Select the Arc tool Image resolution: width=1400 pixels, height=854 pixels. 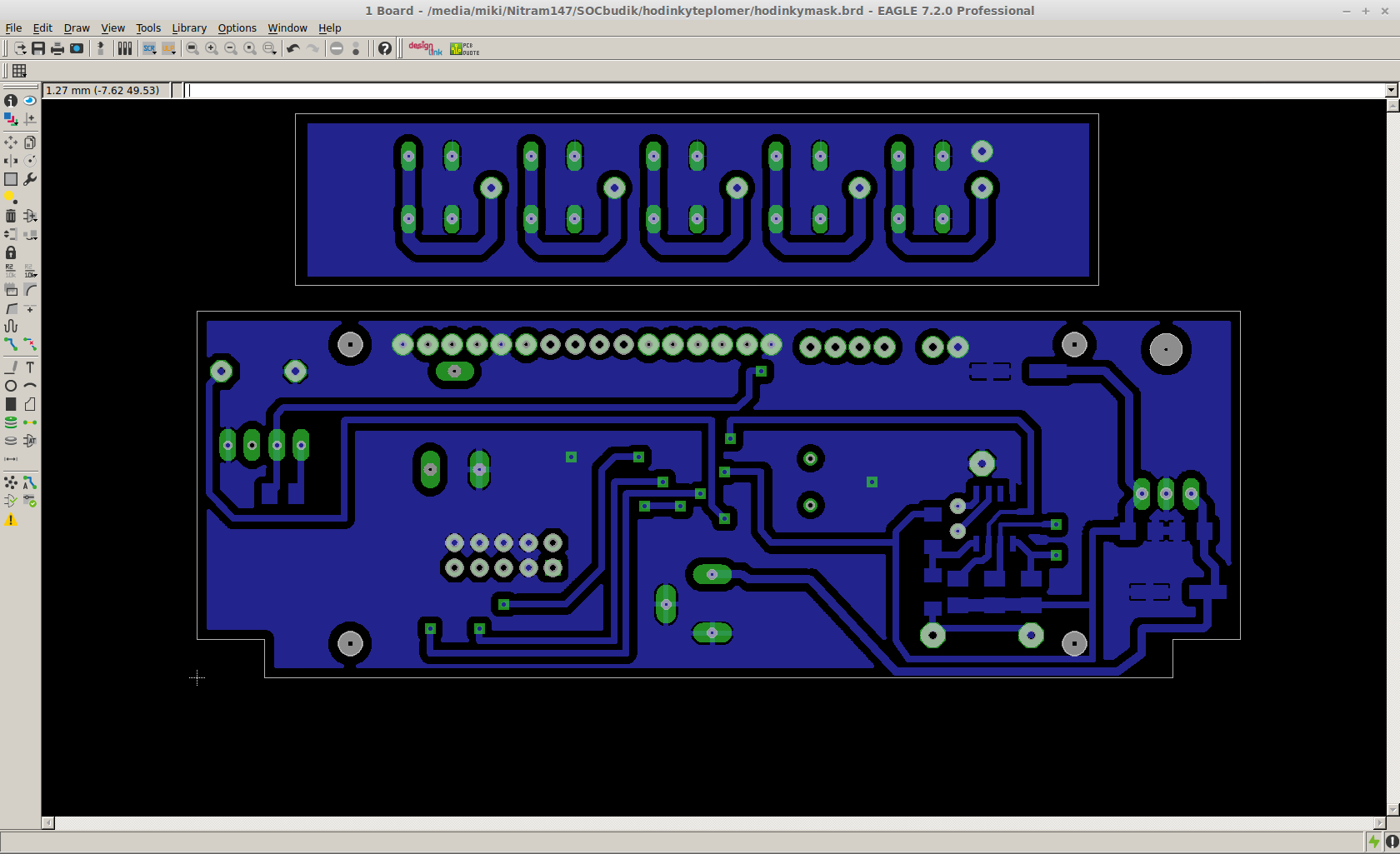coord(30,386)
